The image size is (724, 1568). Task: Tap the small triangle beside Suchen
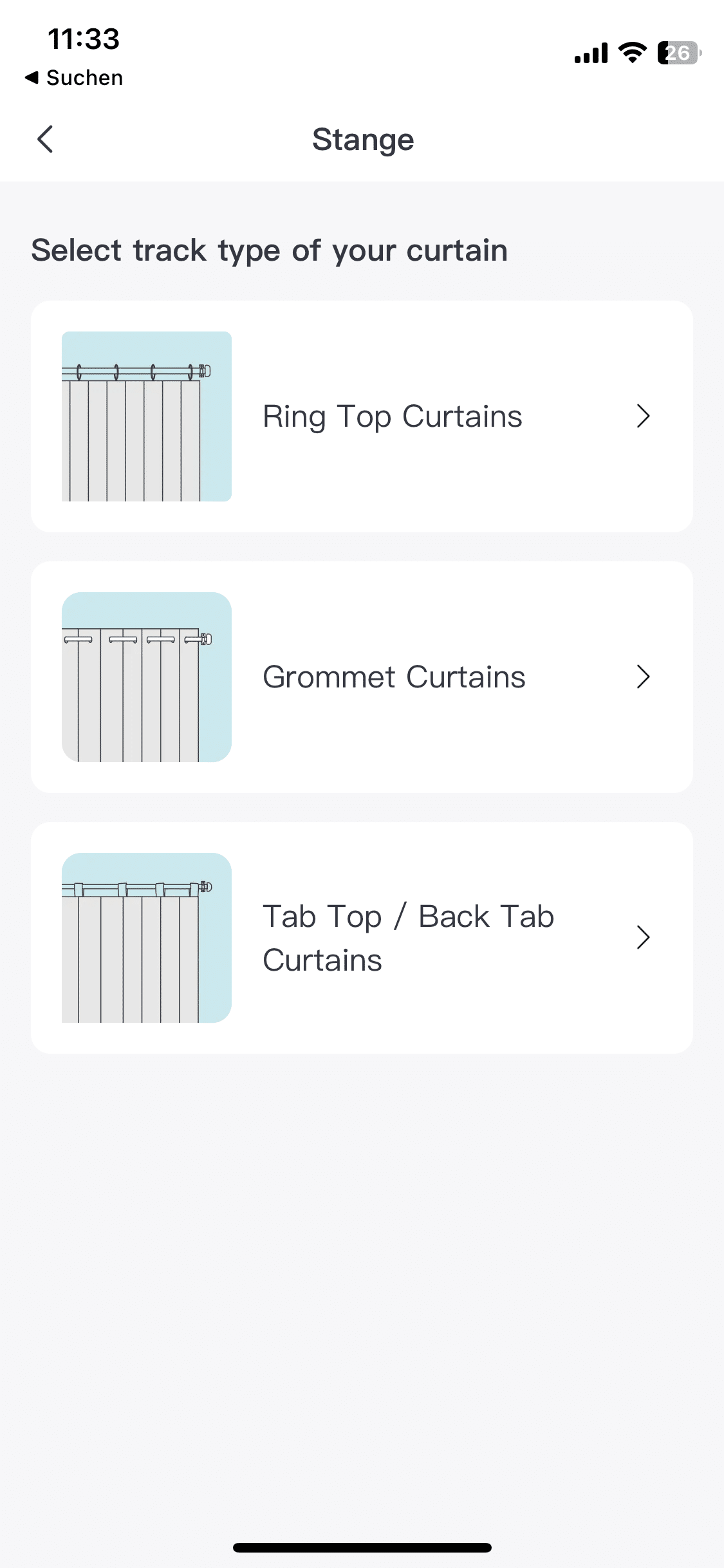[32, 78]
